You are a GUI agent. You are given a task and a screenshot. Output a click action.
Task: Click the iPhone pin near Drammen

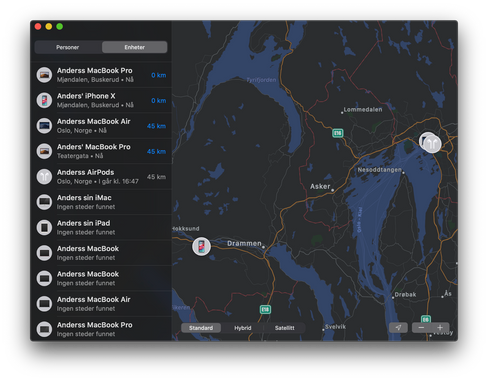tap(201, 246)
